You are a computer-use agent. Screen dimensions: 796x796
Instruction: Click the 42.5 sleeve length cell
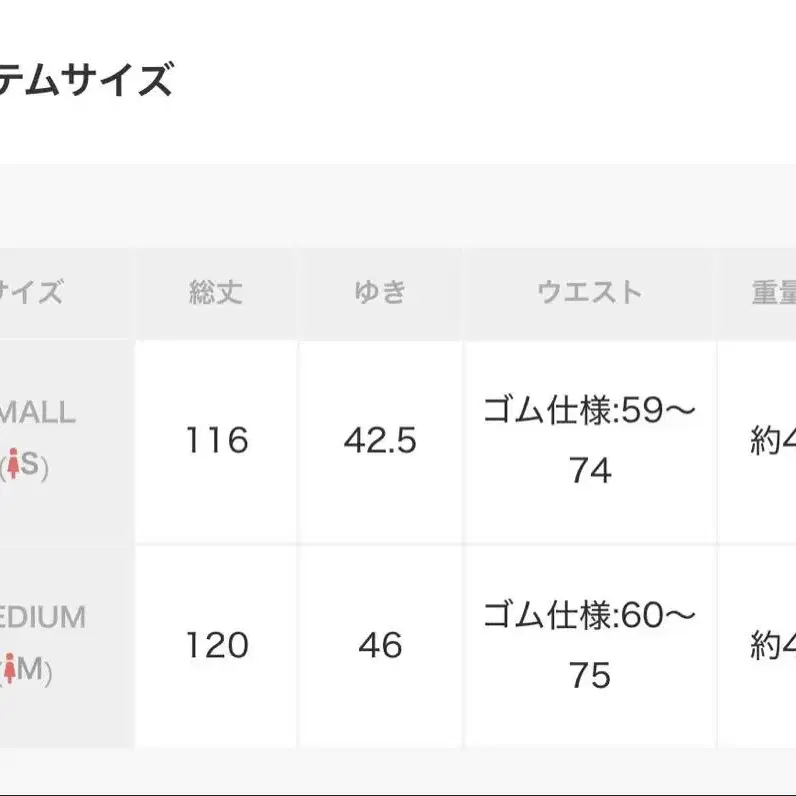[x=380, y=442]
